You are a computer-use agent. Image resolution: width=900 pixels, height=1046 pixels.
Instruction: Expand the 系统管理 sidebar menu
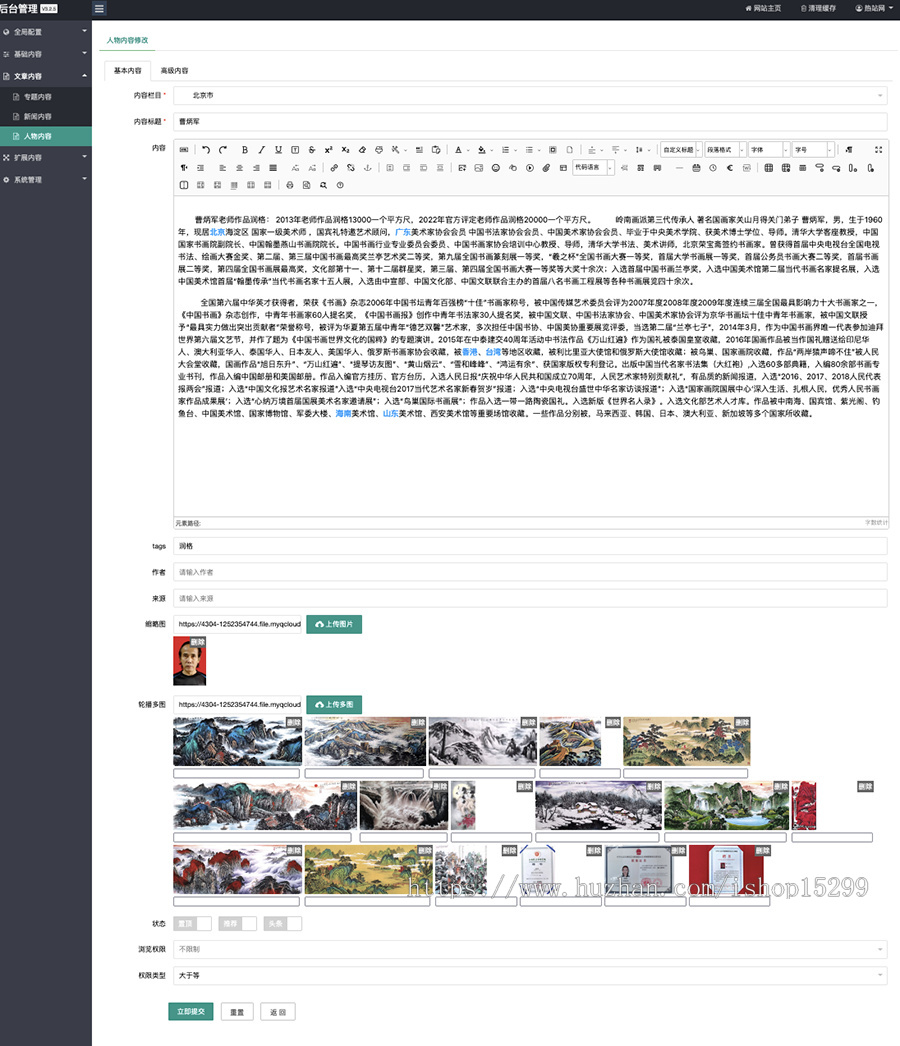(x=45, y=179)
